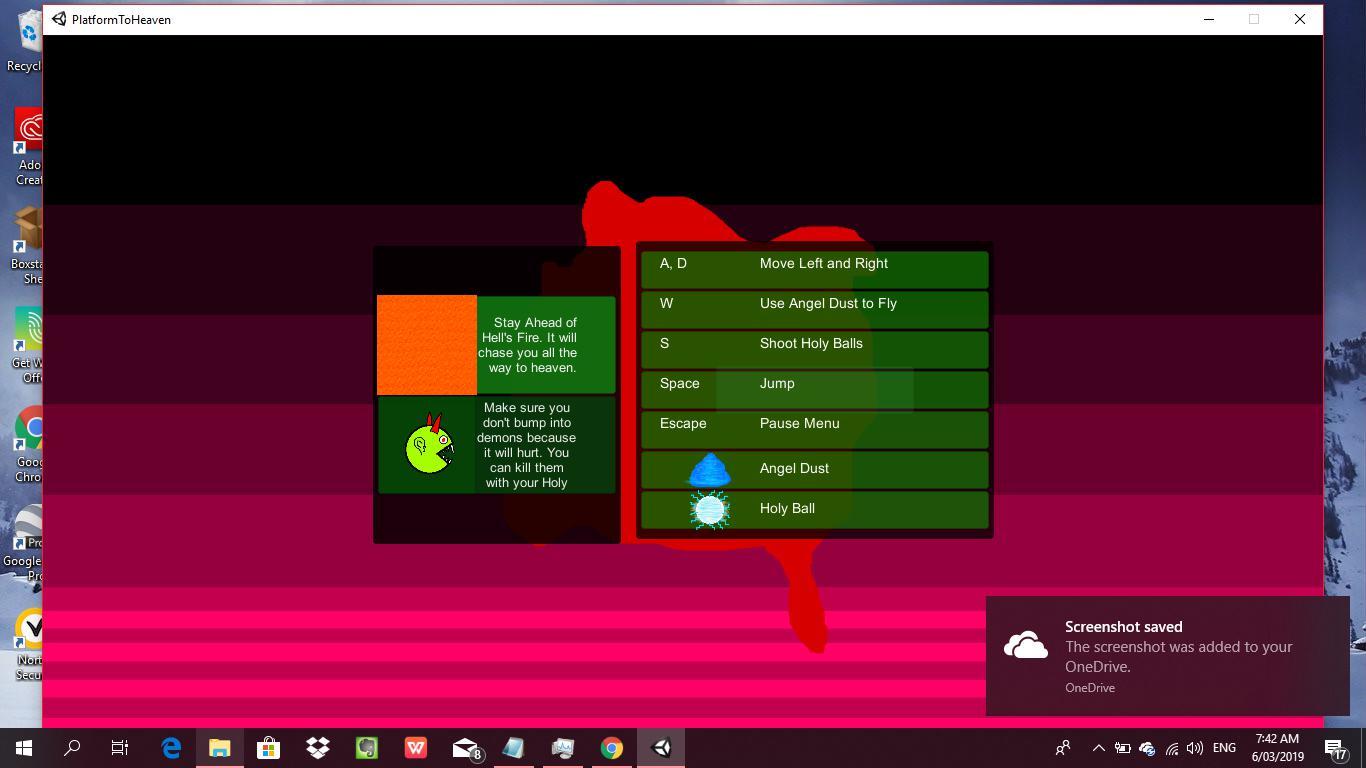The height and width of the screenshot is (768, 1366).
Task: Open the Windows Start menu
Action: 23,748
